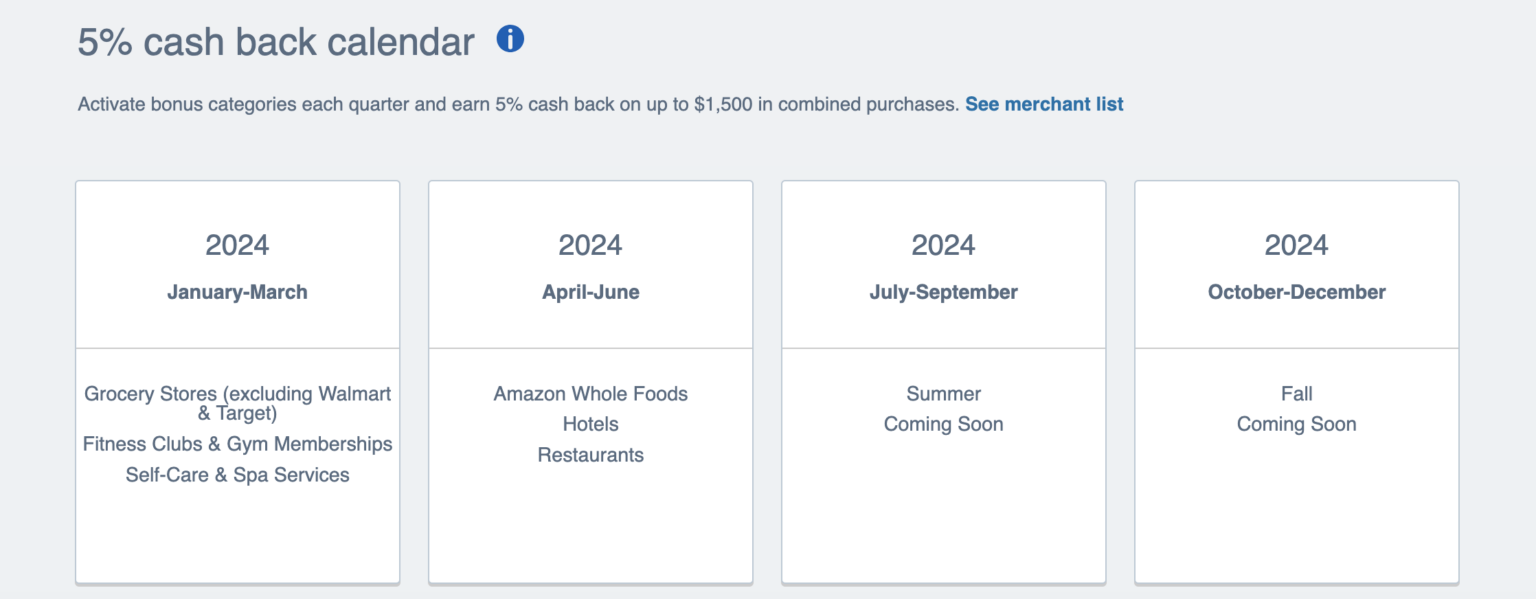Click Amazon Whole Foods category

coord(590,394)
